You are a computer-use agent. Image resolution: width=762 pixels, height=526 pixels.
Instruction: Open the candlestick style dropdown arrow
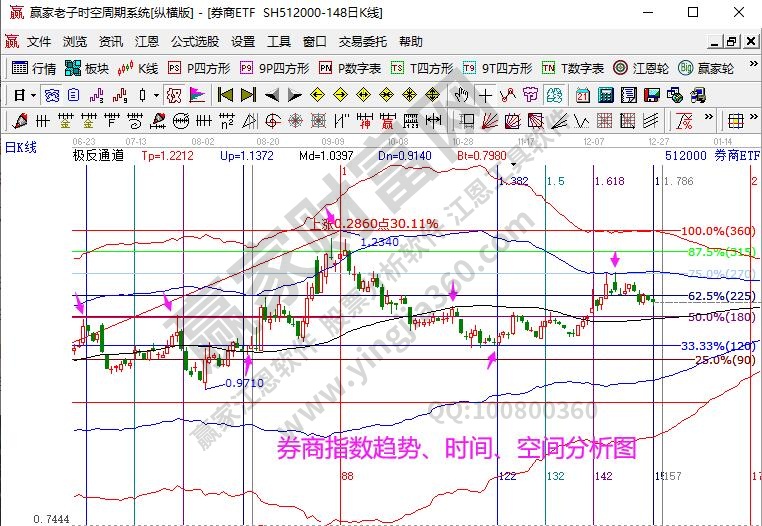coord(156,95)
